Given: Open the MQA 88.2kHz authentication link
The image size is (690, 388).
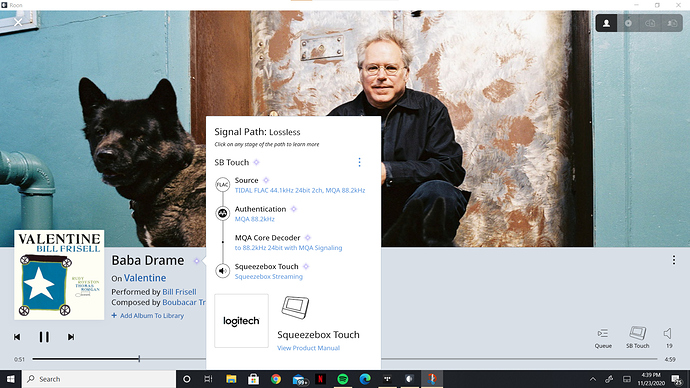Looking at the screenshot, I should click(x=254, y=219).
